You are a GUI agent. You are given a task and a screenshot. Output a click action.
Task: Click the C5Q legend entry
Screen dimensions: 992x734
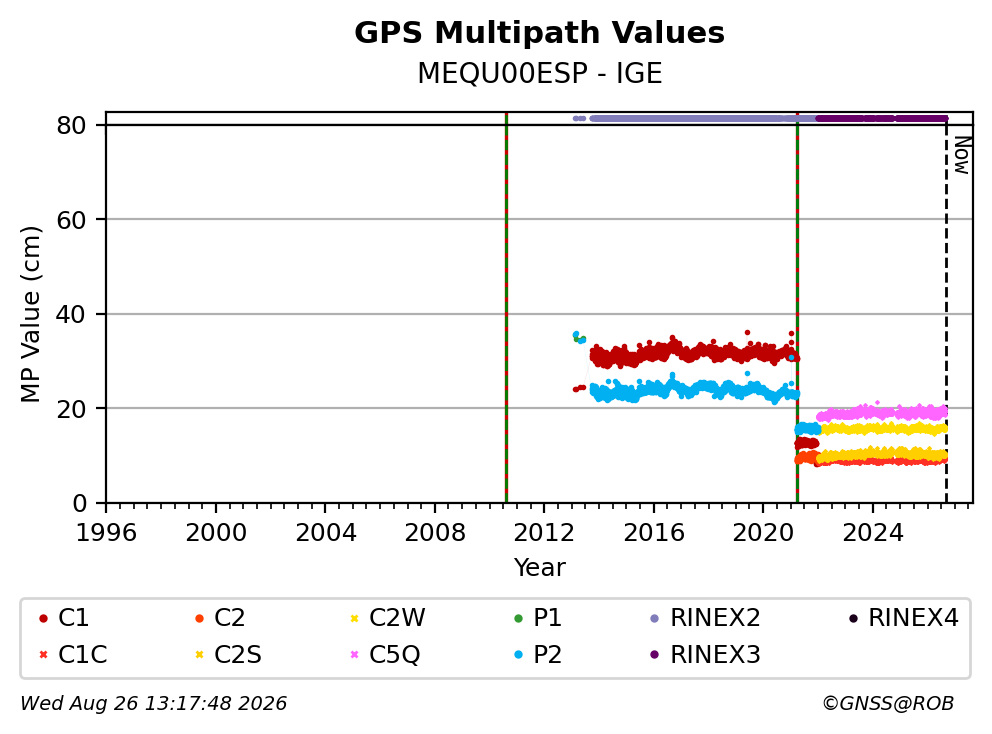(x=385, y=654)
